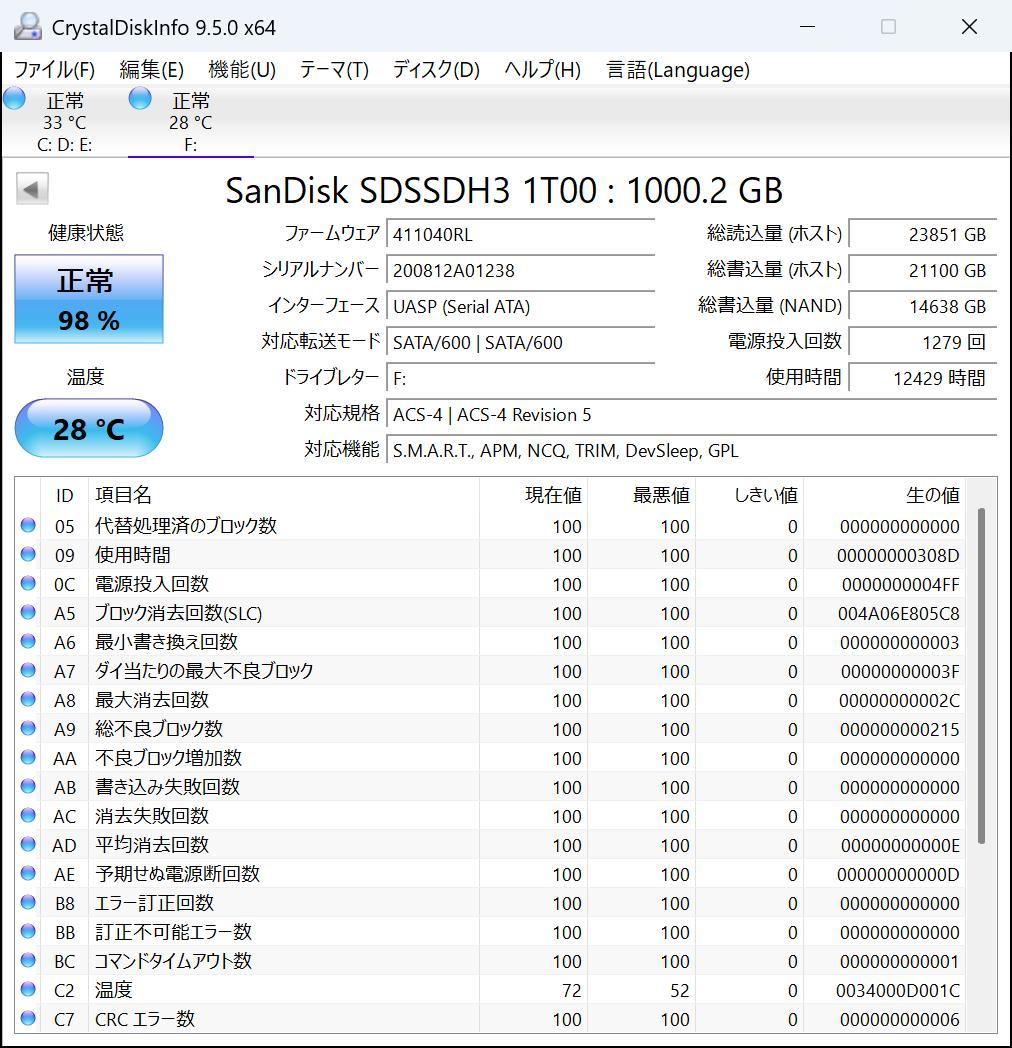This screenshot has height=1048, width=1012.
Task: Select the F: disk tab at 28 °C
Action: [x=191, y=122]
